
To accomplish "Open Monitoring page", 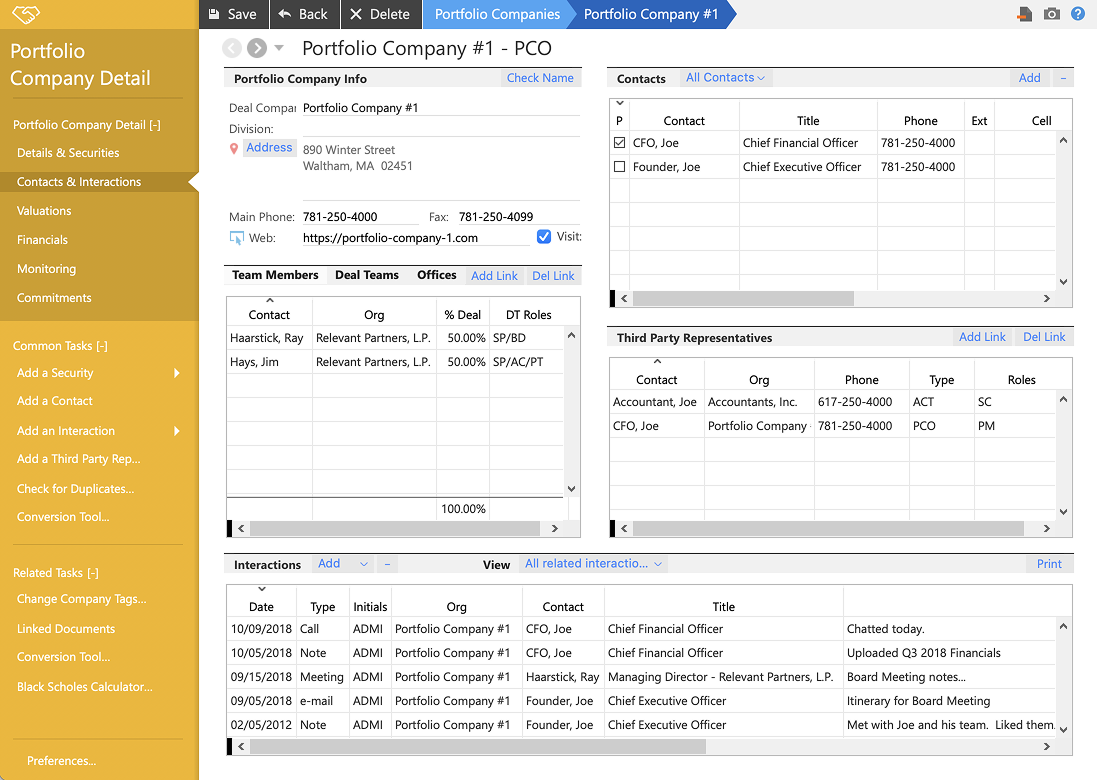I will (x=46, y=269).
